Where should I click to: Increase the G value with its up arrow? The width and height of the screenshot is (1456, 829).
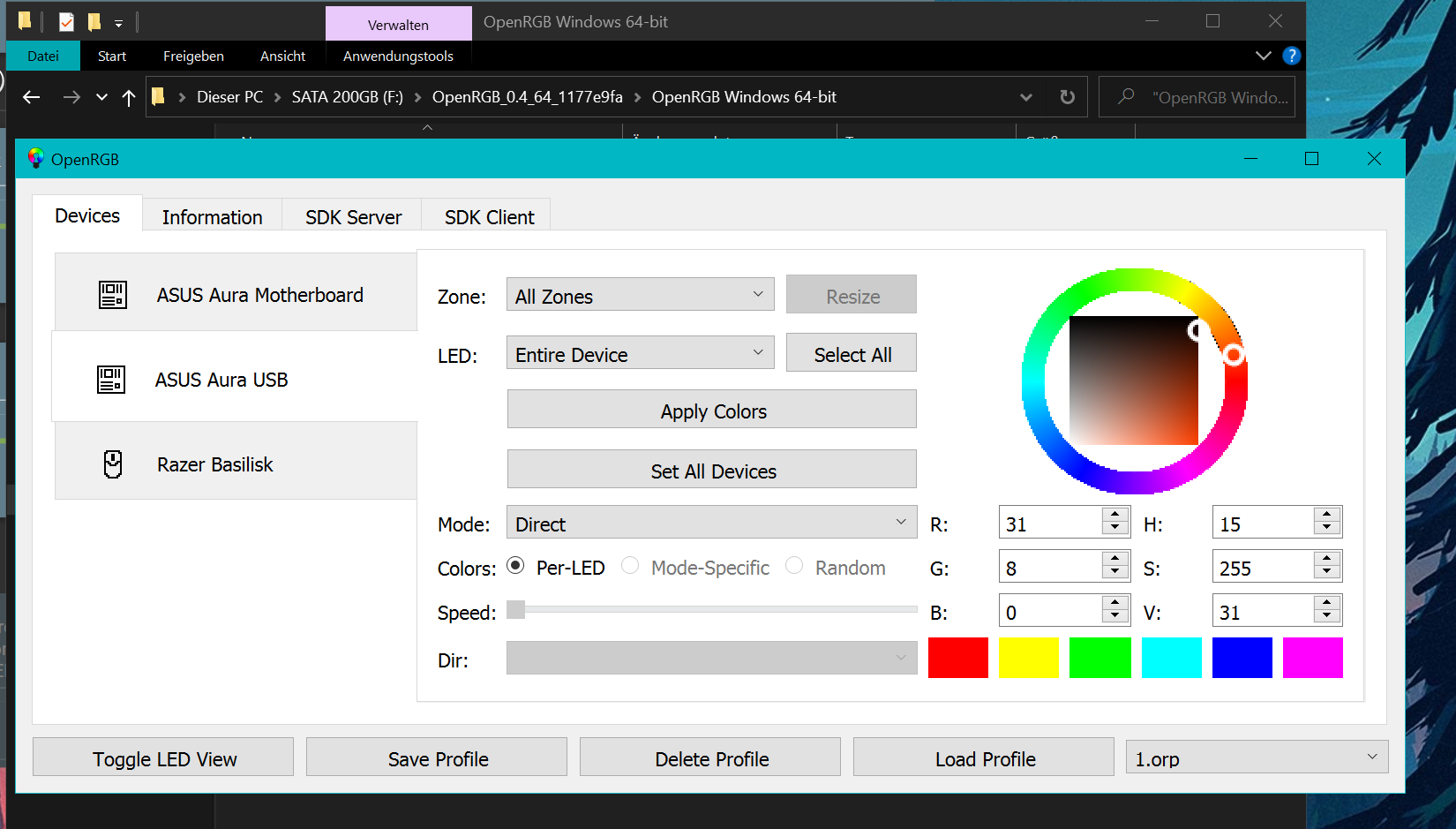[x=1115, y=558]
